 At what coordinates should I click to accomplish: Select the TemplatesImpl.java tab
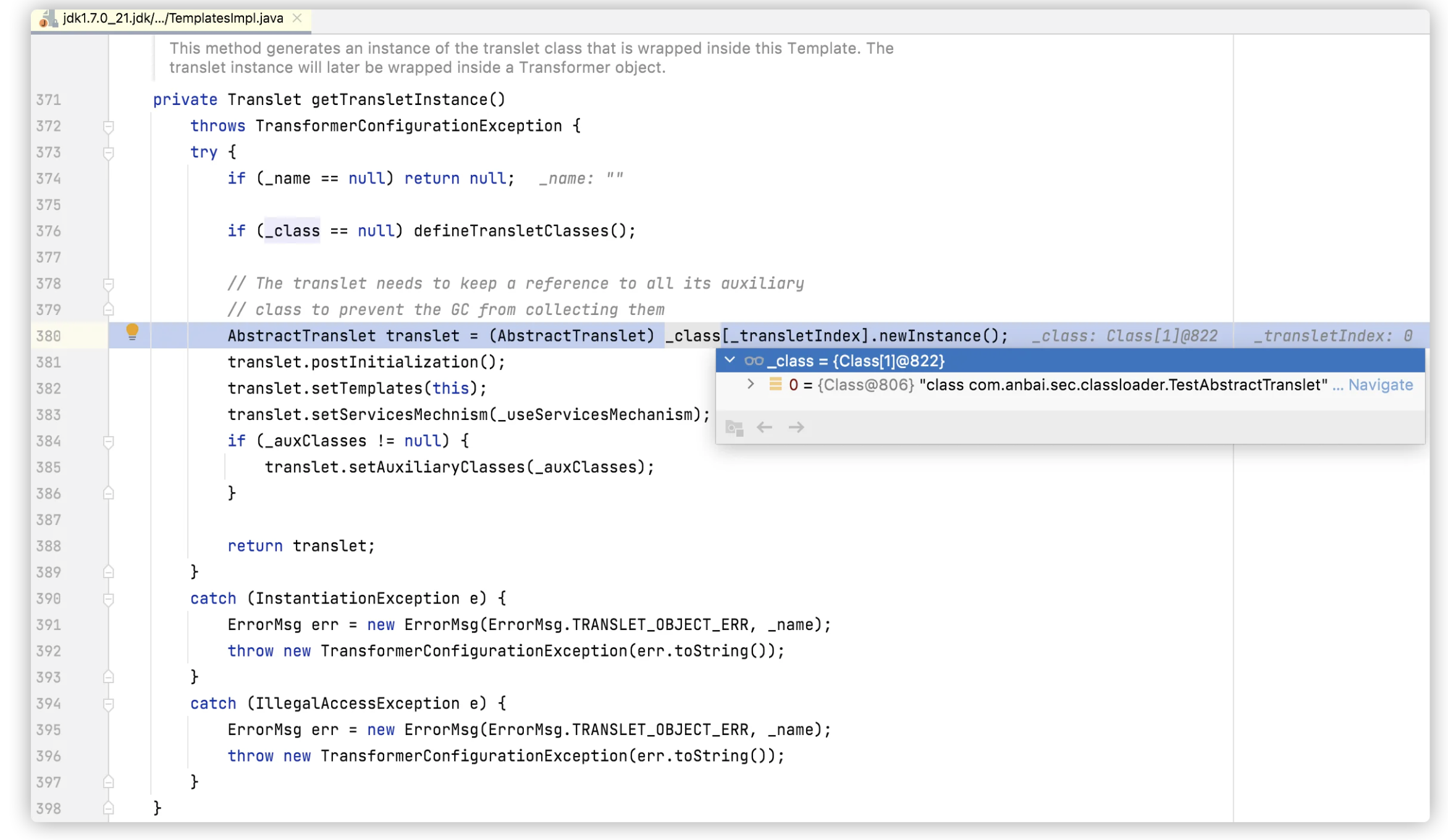(173, 19)
